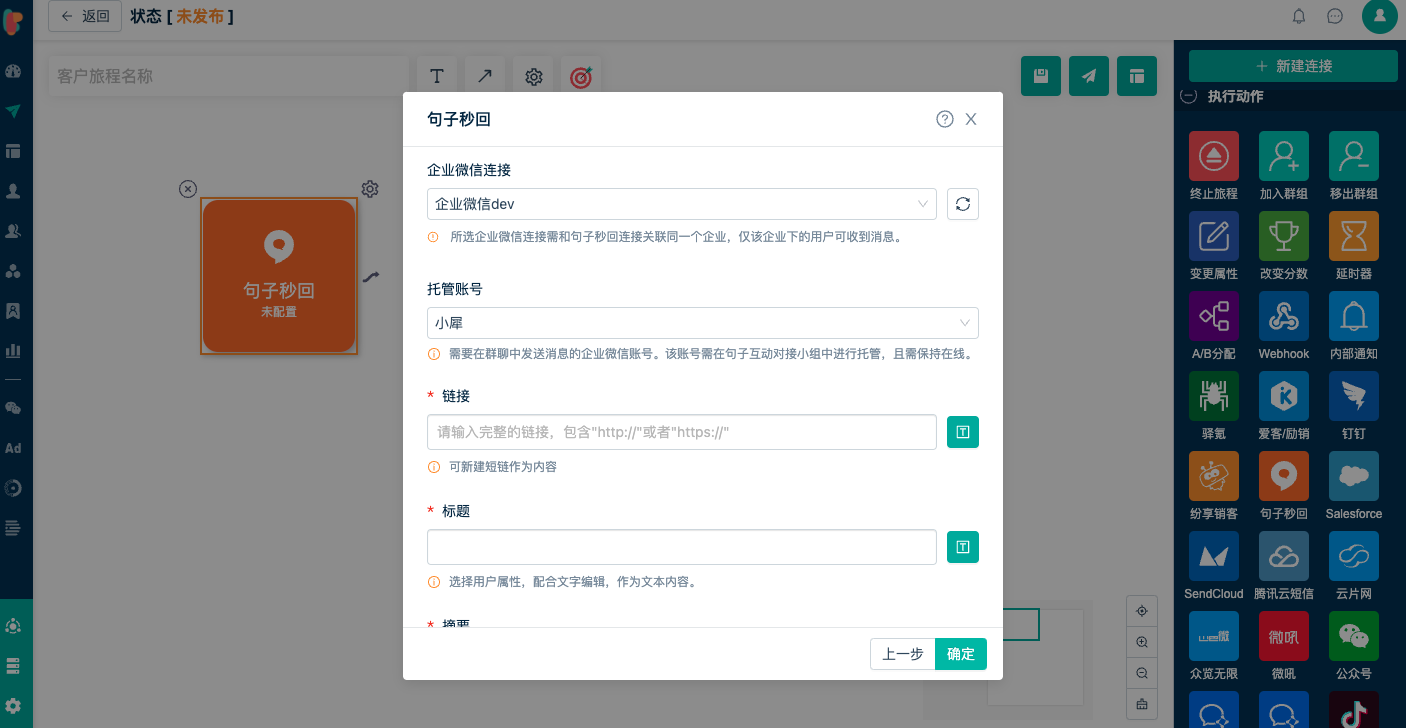This screenshot has width=1406, height=728.
Task: Open the journey settings gear in toolbar
Action: pos(533,76)
